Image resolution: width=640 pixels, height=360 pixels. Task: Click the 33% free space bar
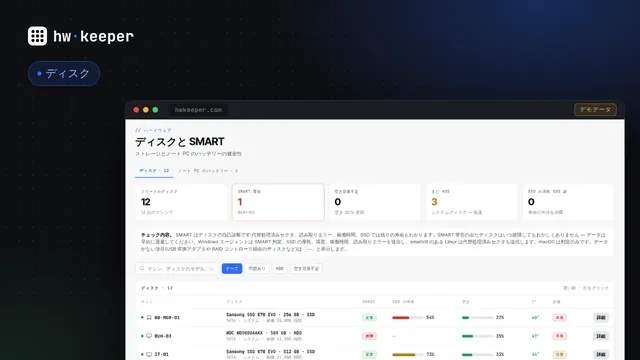click(477, 354)
